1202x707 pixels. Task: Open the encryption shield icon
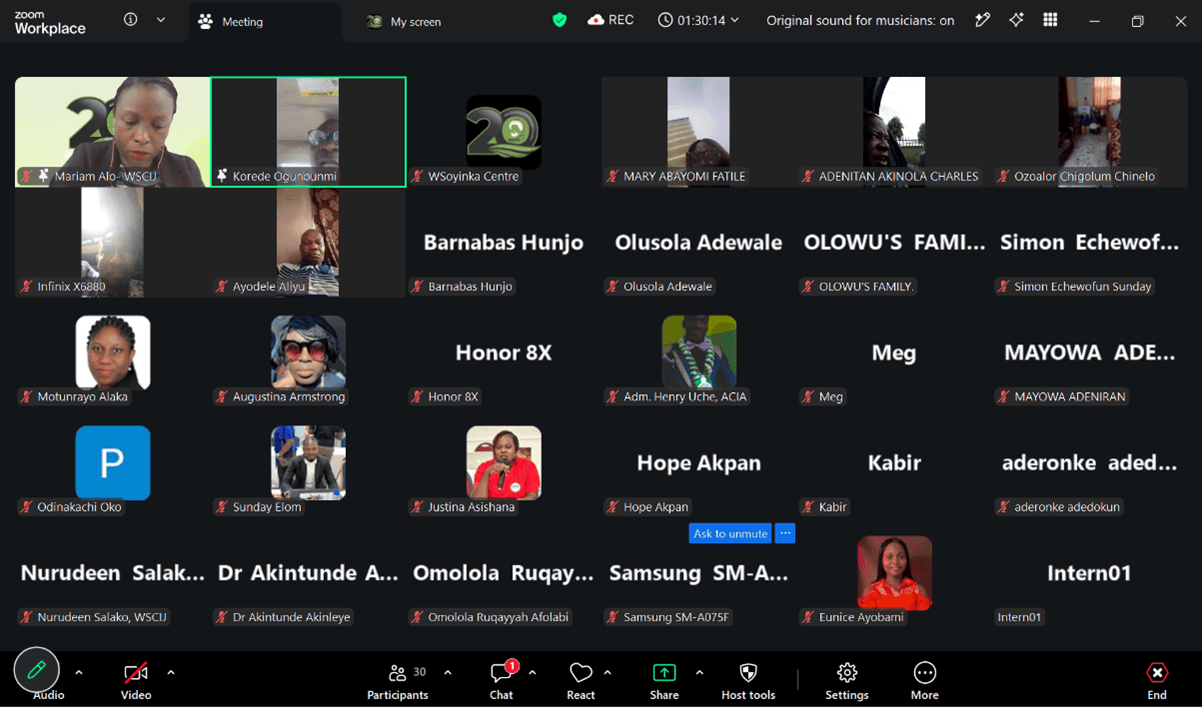click(x=560, y=20)
